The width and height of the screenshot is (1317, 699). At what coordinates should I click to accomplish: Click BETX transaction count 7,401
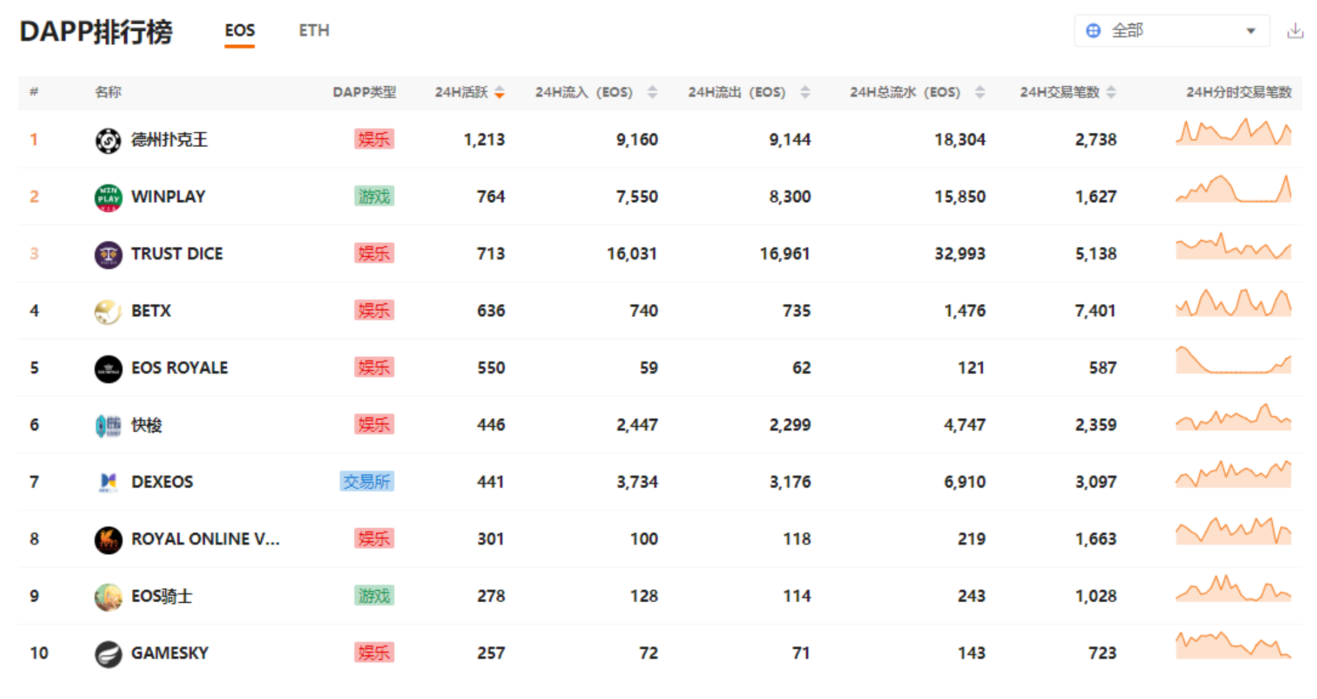pyautogui.click(x=1096, y=311)
